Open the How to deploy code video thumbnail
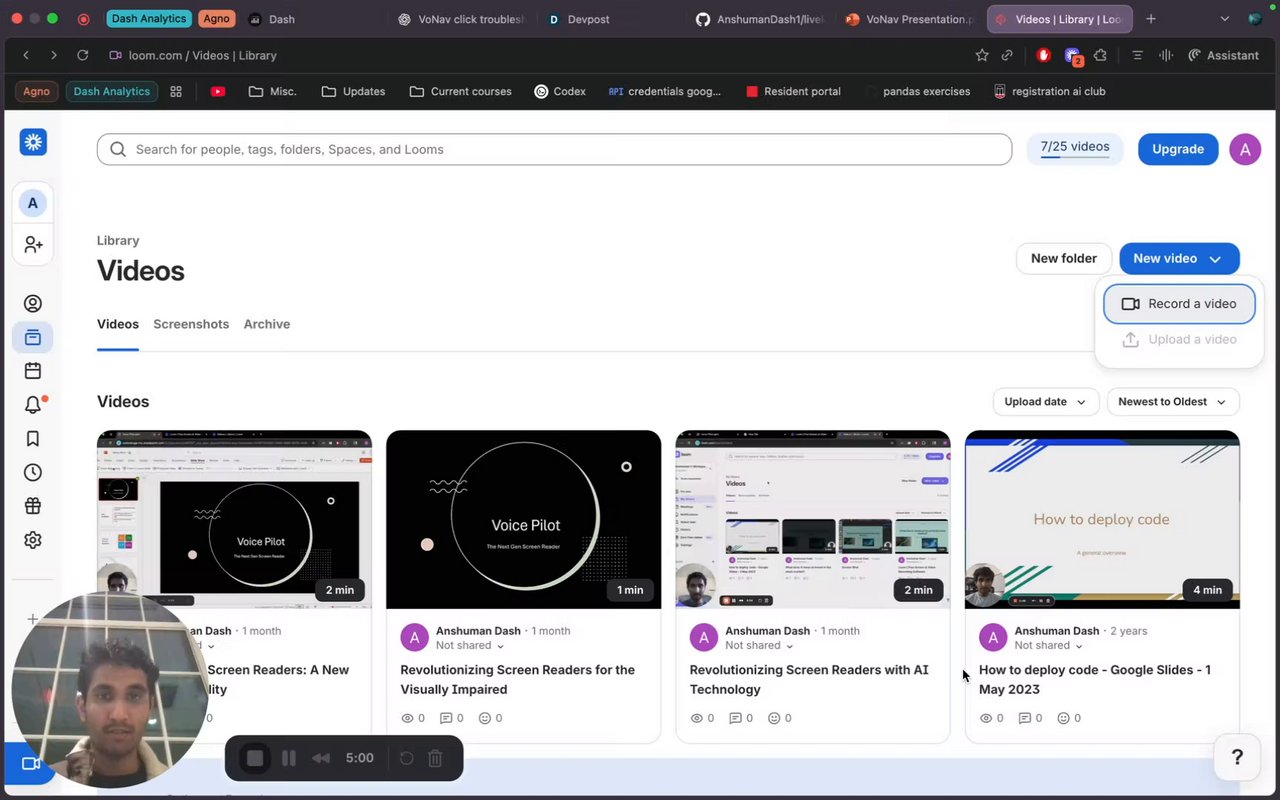1280x800 pixels. click(1102, 519)
